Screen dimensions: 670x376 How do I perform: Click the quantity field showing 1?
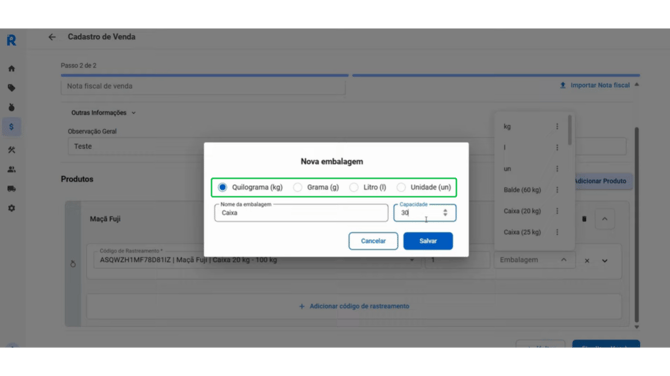click(x=457, y=260)
